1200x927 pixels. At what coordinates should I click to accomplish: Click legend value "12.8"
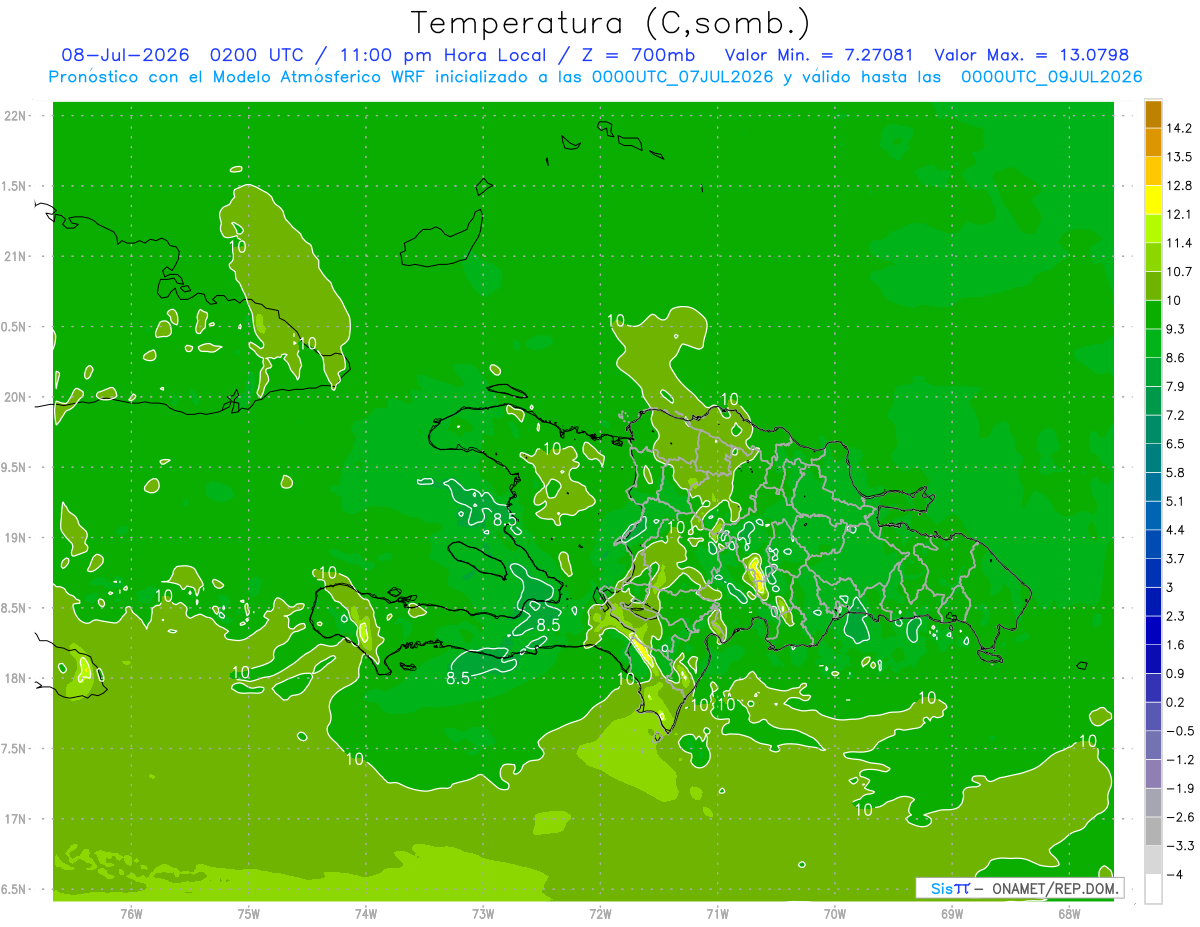pyautogui.click(x=1178, y=185)
